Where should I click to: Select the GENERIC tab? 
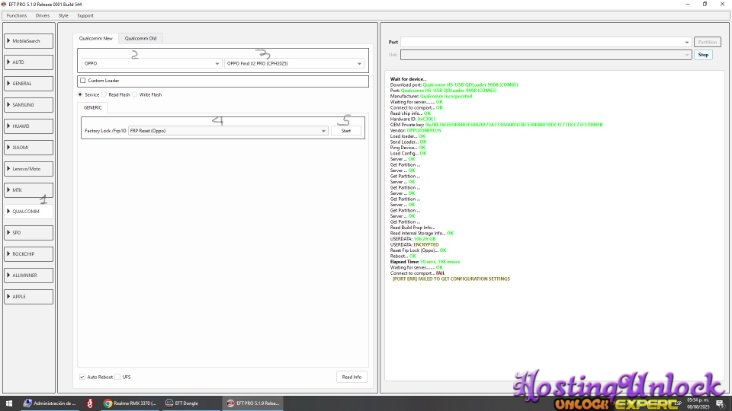(x=93, y=108)
